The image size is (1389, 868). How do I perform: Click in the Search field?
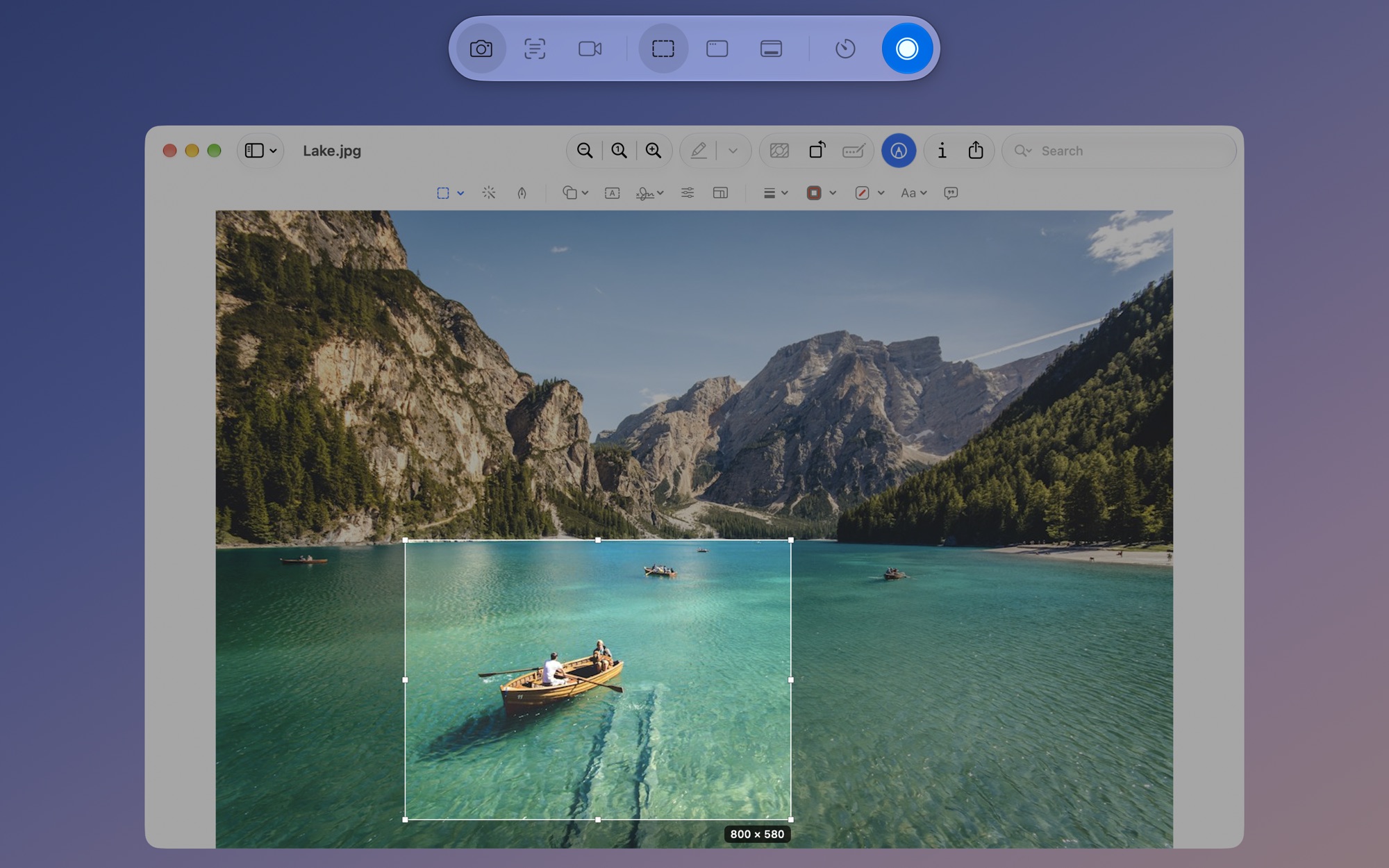[x=1120, y=151]
